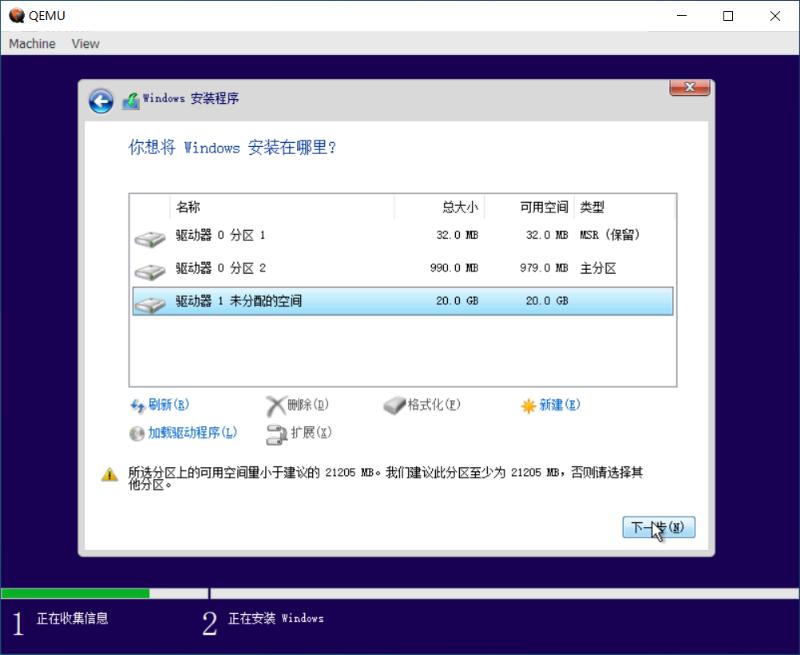This screenshot has width=800, height=655.
Task: Click the New (新建) partition icon
Action: point(528,406)
